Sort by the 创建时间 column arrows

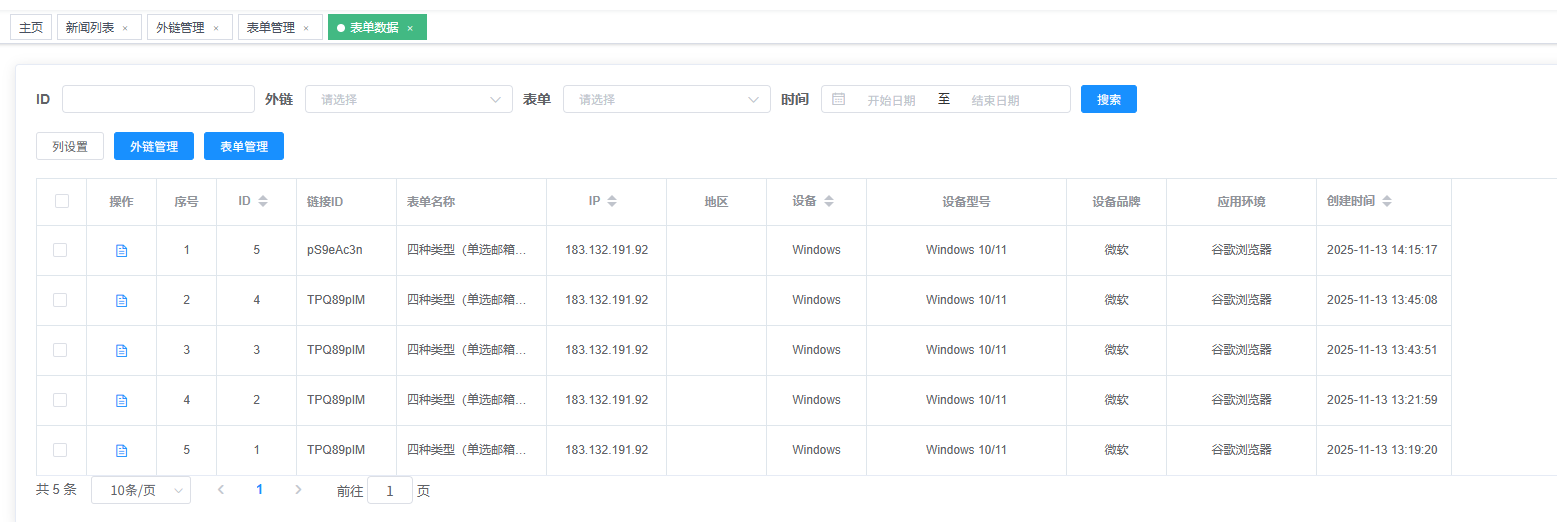click(x=1386, y=201)
